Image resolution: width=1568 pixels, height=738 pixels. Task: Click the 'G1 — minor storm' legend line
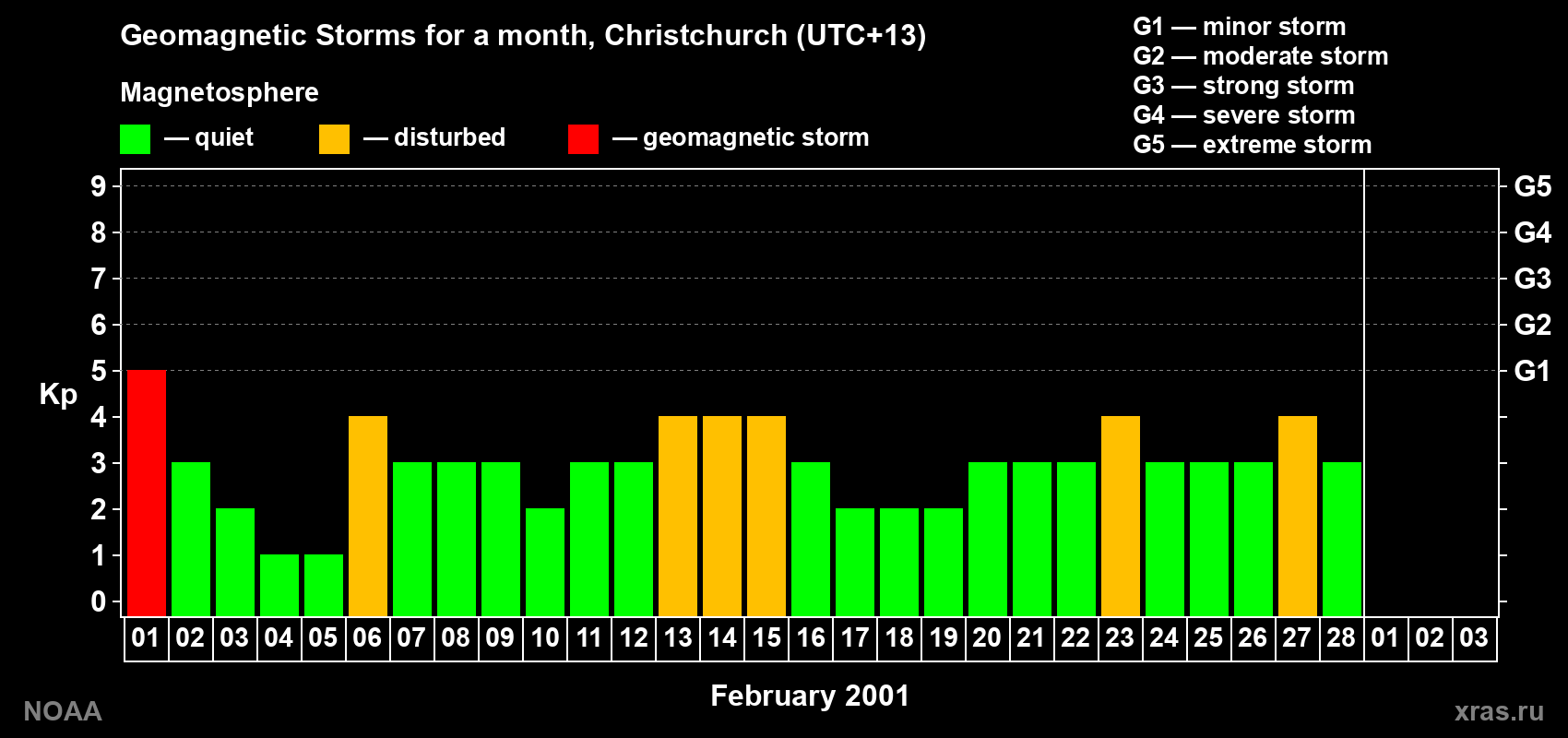(x=1240, y=26)
